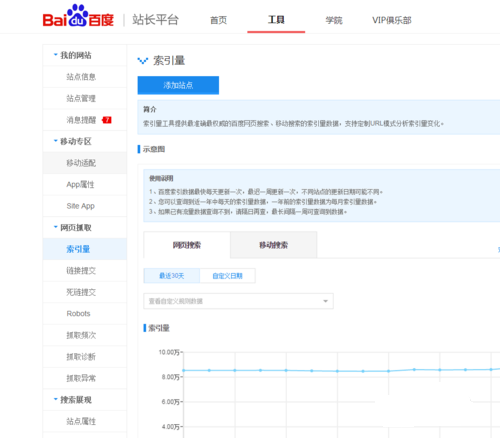
Task: Open 抓取异常 in the sidebar
Action: tap(85, 378)
